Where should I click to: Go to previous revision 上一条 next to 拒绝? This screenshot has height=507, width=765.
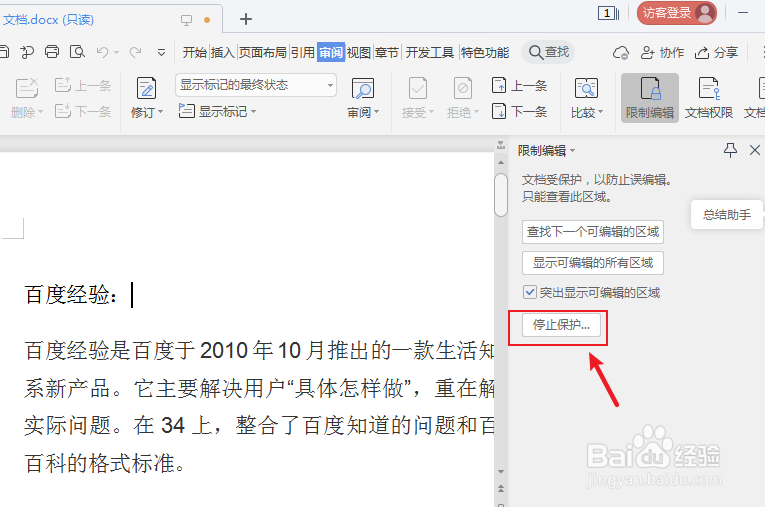[520, 85]
